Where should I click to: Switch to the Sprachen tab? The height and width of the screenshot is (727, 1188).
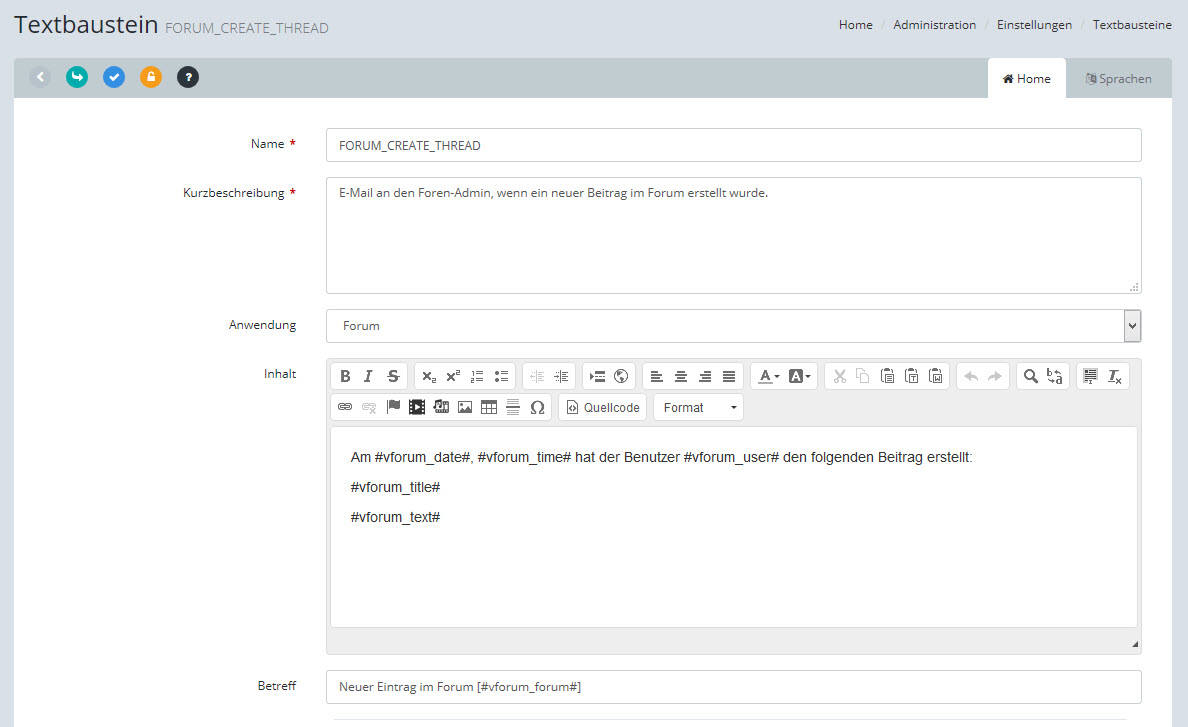point(1118,79)
